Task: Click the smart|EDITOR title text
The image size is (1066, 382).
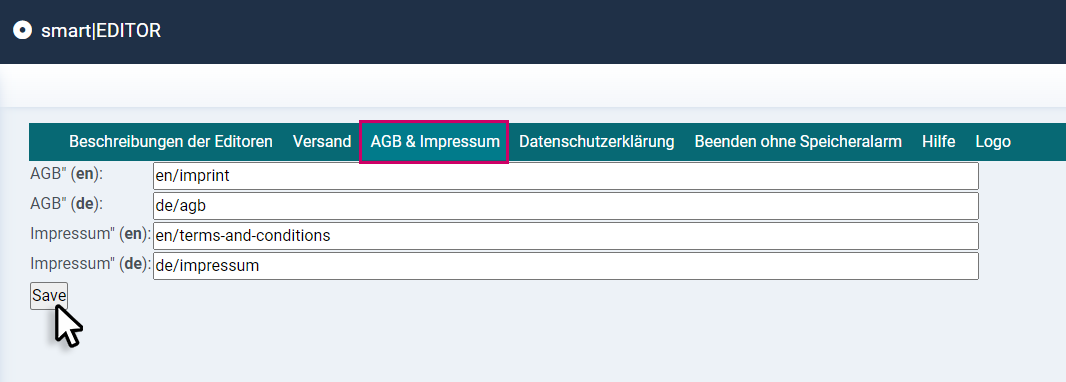Action: (101, 31)
